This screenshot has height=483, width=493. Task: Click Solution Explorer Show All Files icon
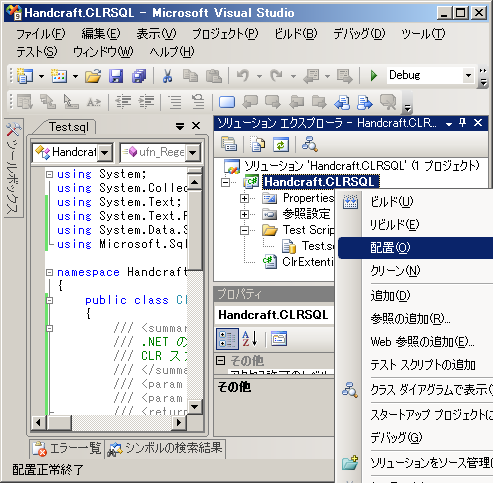258,144
